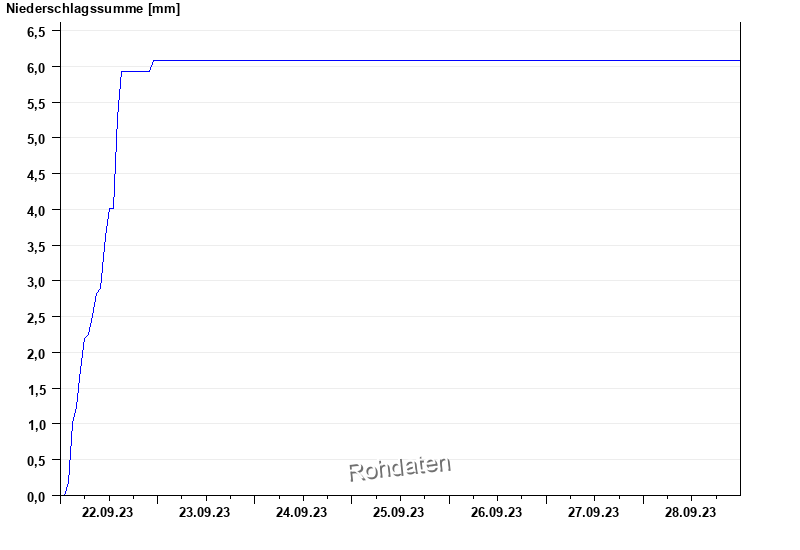Select the 6,0 y-axis label
The width and height of the screenshot is (800, 550).
point(36,68)
